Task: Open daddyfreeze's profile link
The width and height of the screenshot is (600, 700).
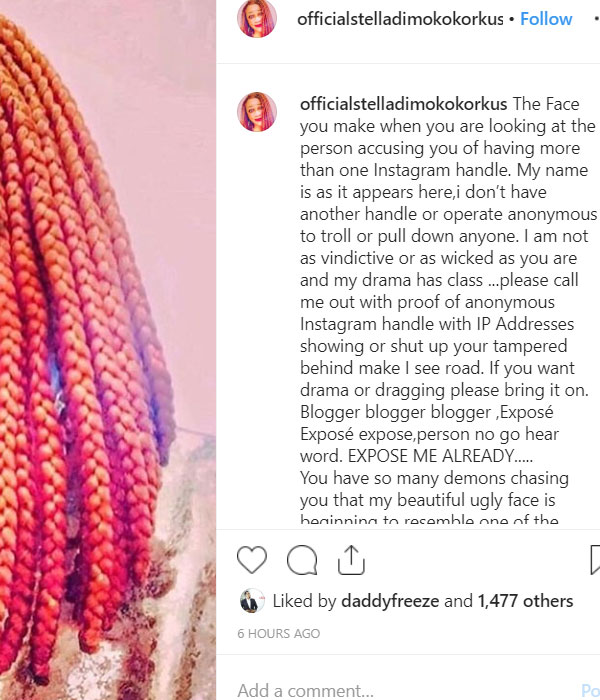Action: pos(390,601)
